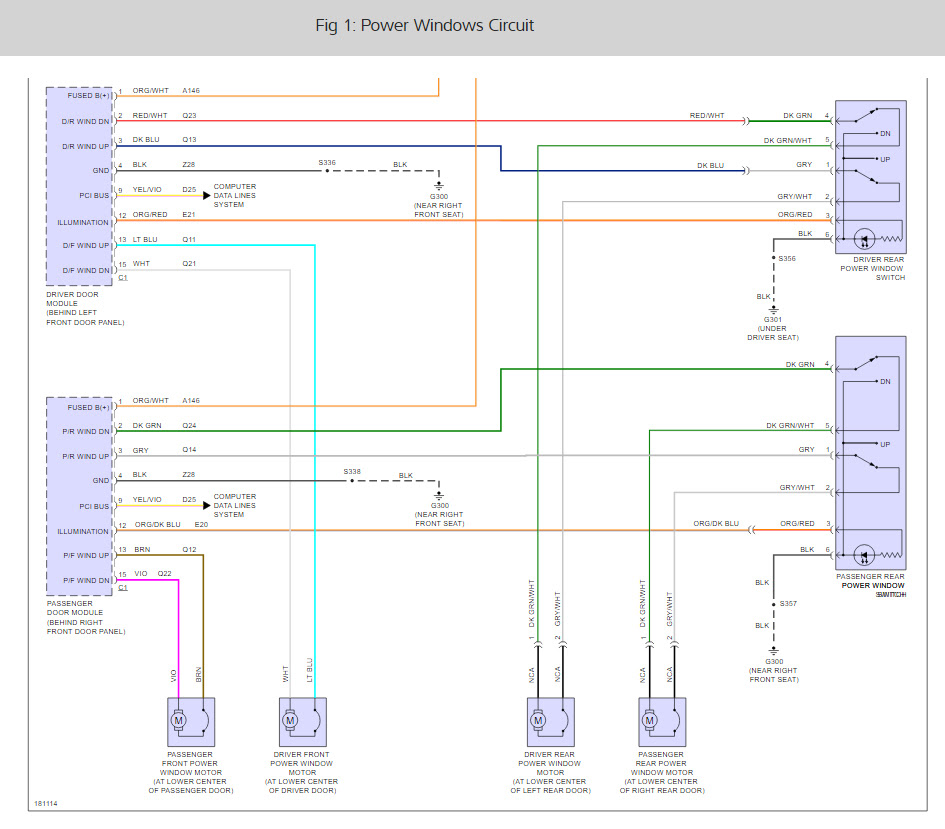Click the 'GRY Q14' wire label

[x=164, y=450]
